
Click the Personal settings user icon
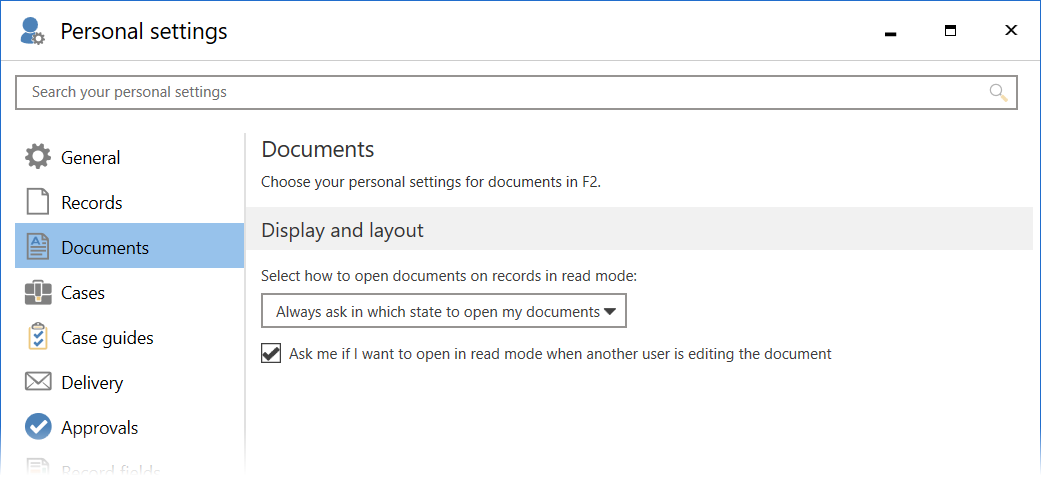point(32,31)
